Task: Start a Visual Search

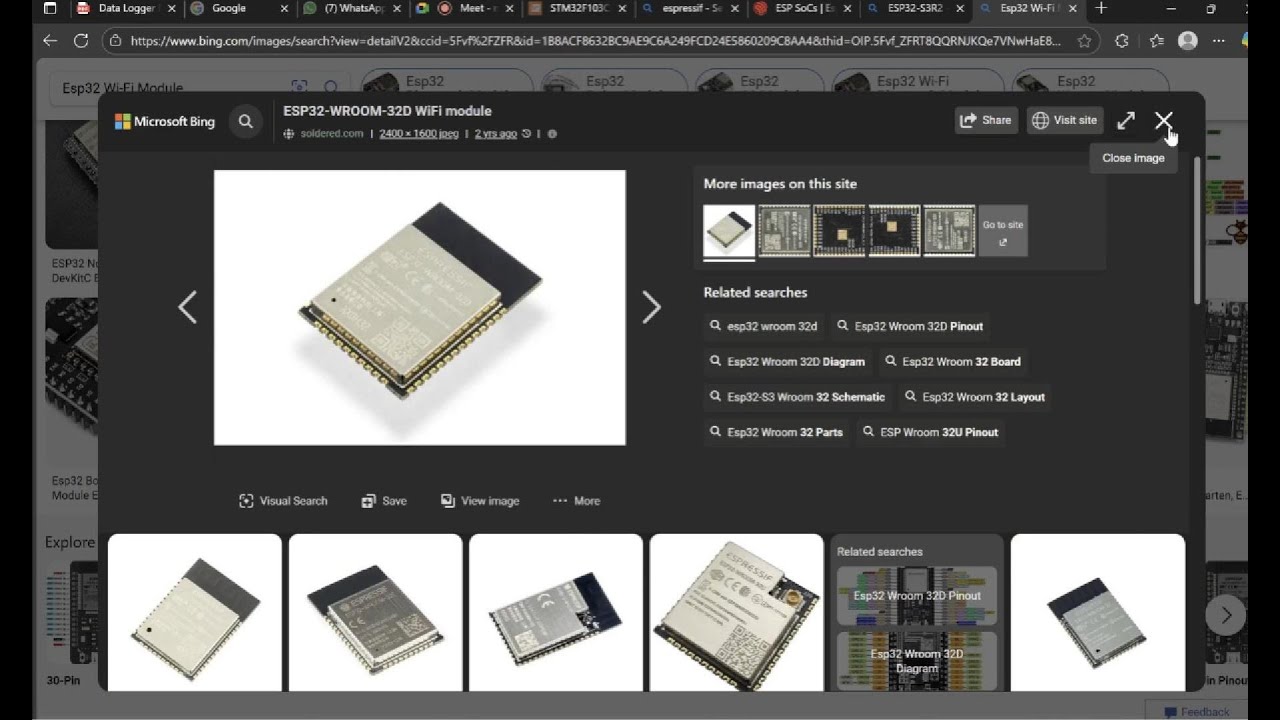Action: (283, 501)
